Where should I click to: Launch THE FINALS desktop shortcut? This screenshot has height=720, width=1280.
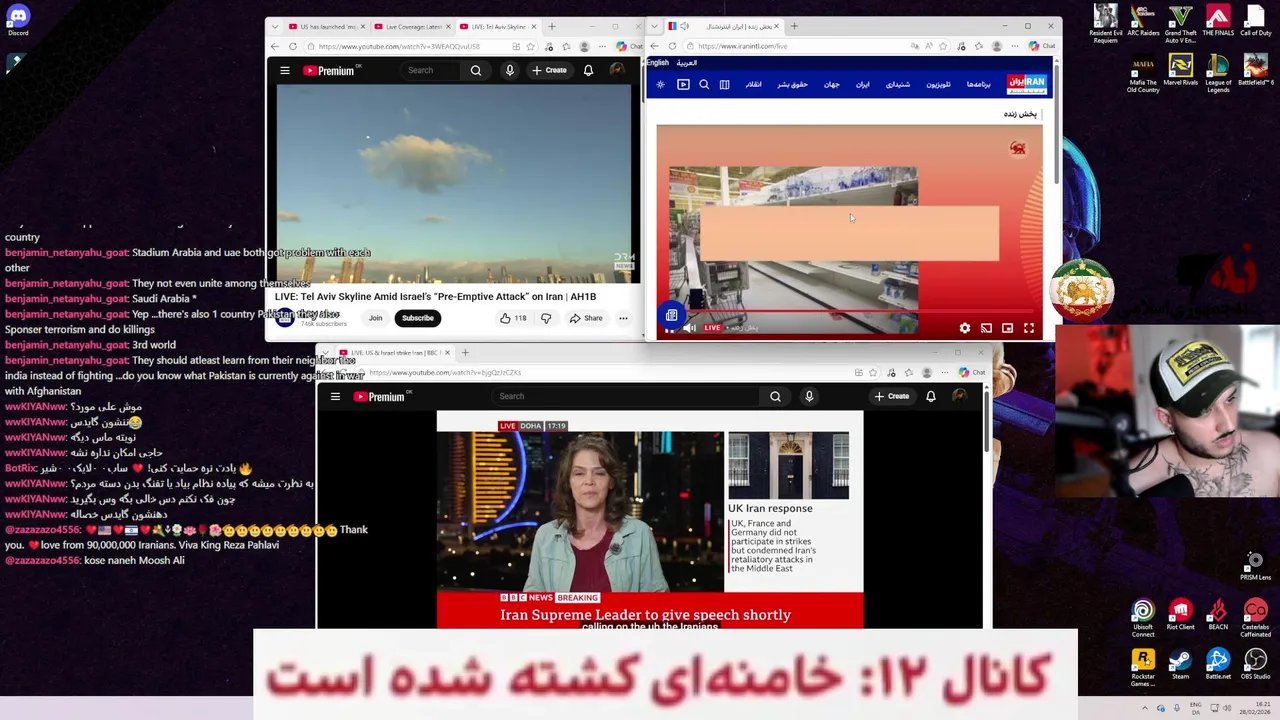click(x=1218, y=20)
